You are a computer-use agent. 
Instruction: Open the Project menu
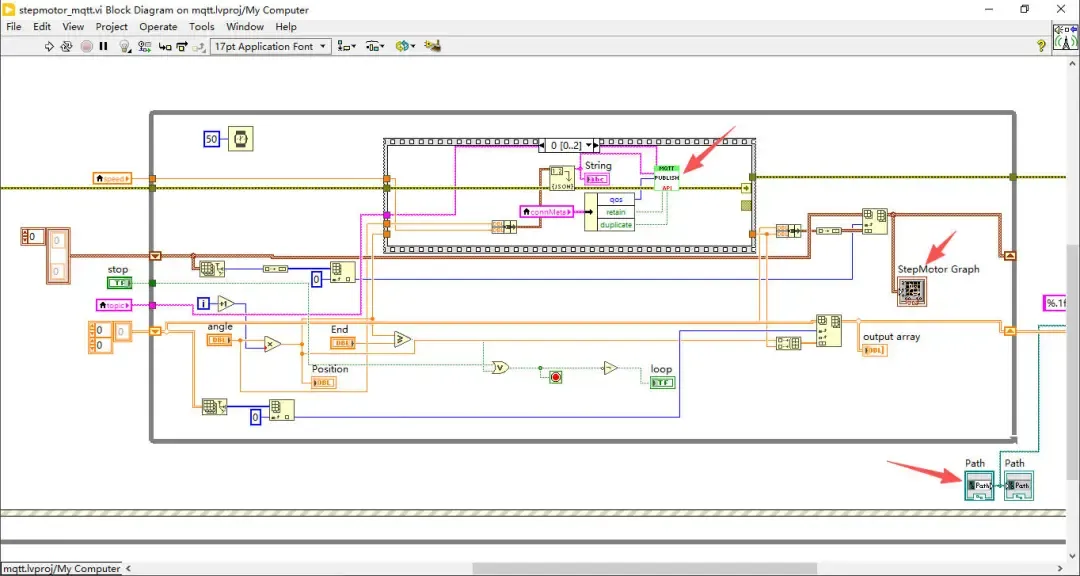coord(112,27)
